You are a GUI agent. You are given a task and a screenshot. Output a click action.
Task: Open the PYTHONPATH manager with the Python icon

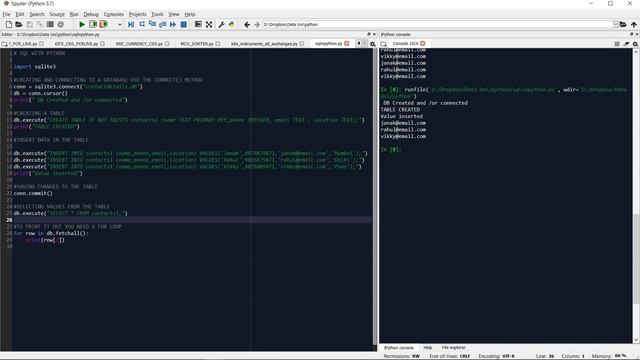click(232, 24)
